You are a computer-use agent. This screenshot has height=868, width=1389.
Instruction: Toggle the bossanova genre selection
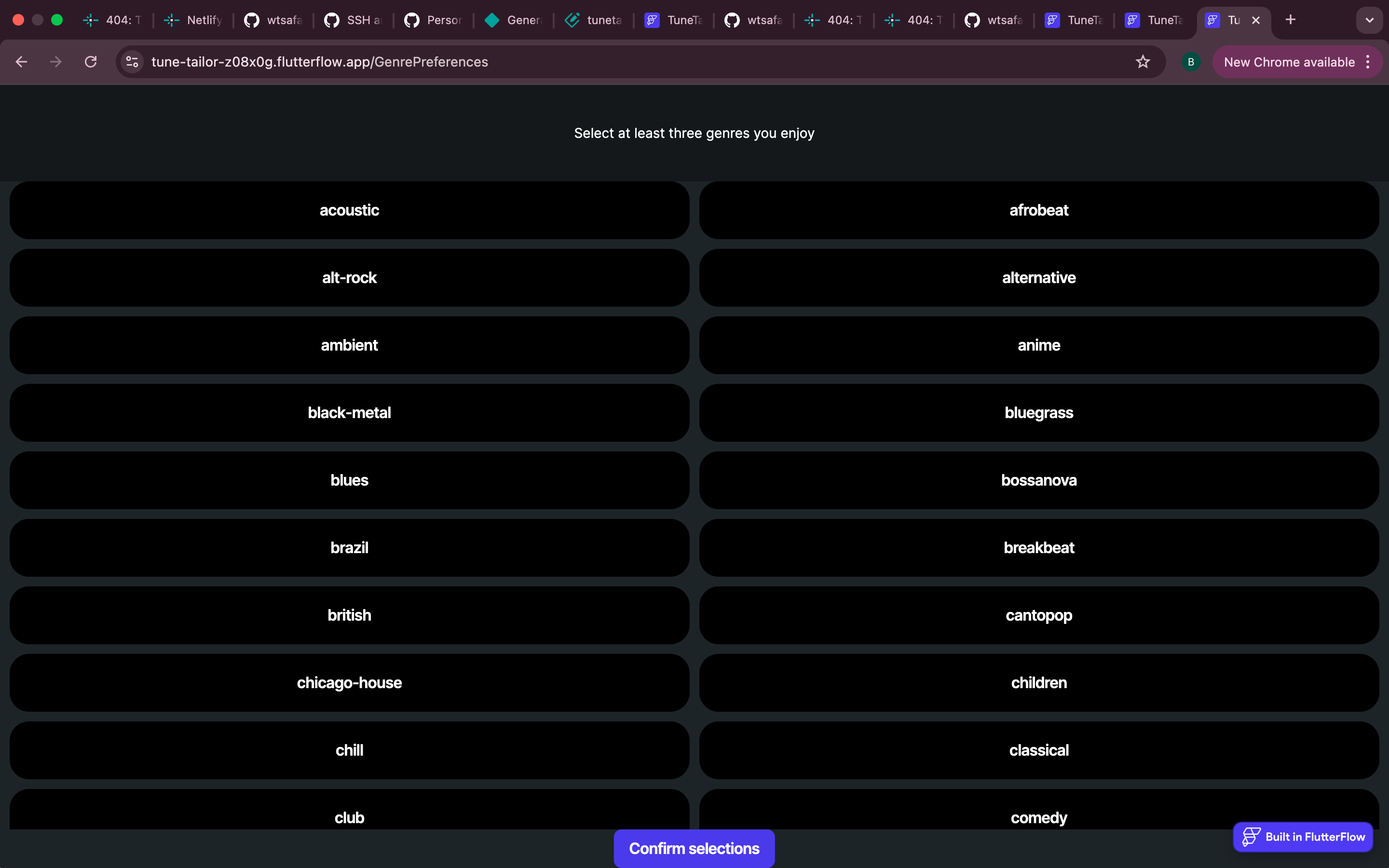point(1038,480)
